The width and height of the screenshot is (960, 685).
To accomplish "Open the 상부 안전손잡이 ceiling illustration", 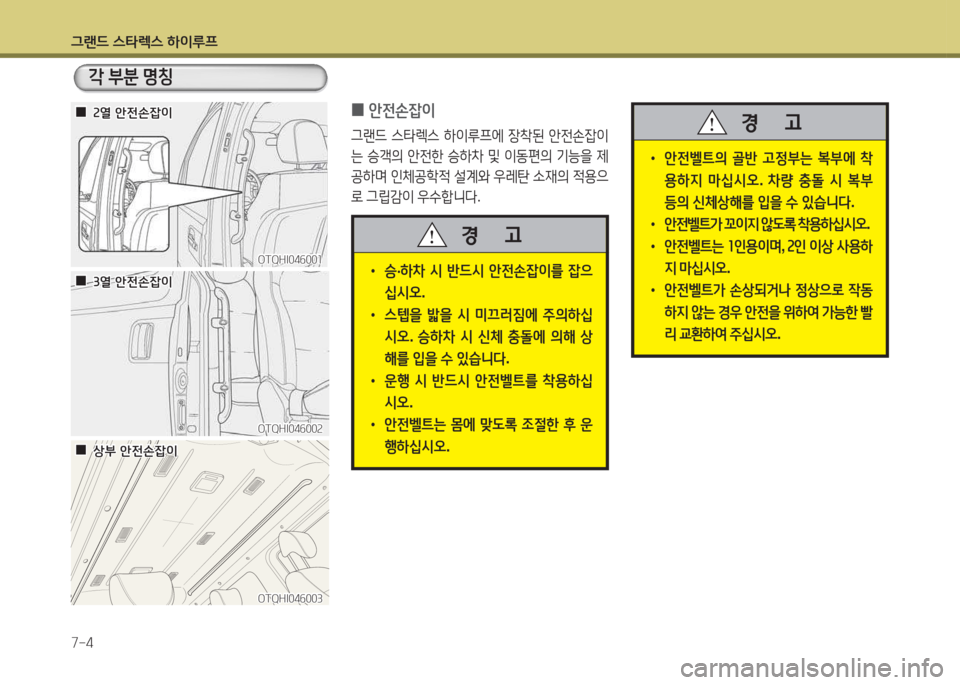I will coord(200,523).
